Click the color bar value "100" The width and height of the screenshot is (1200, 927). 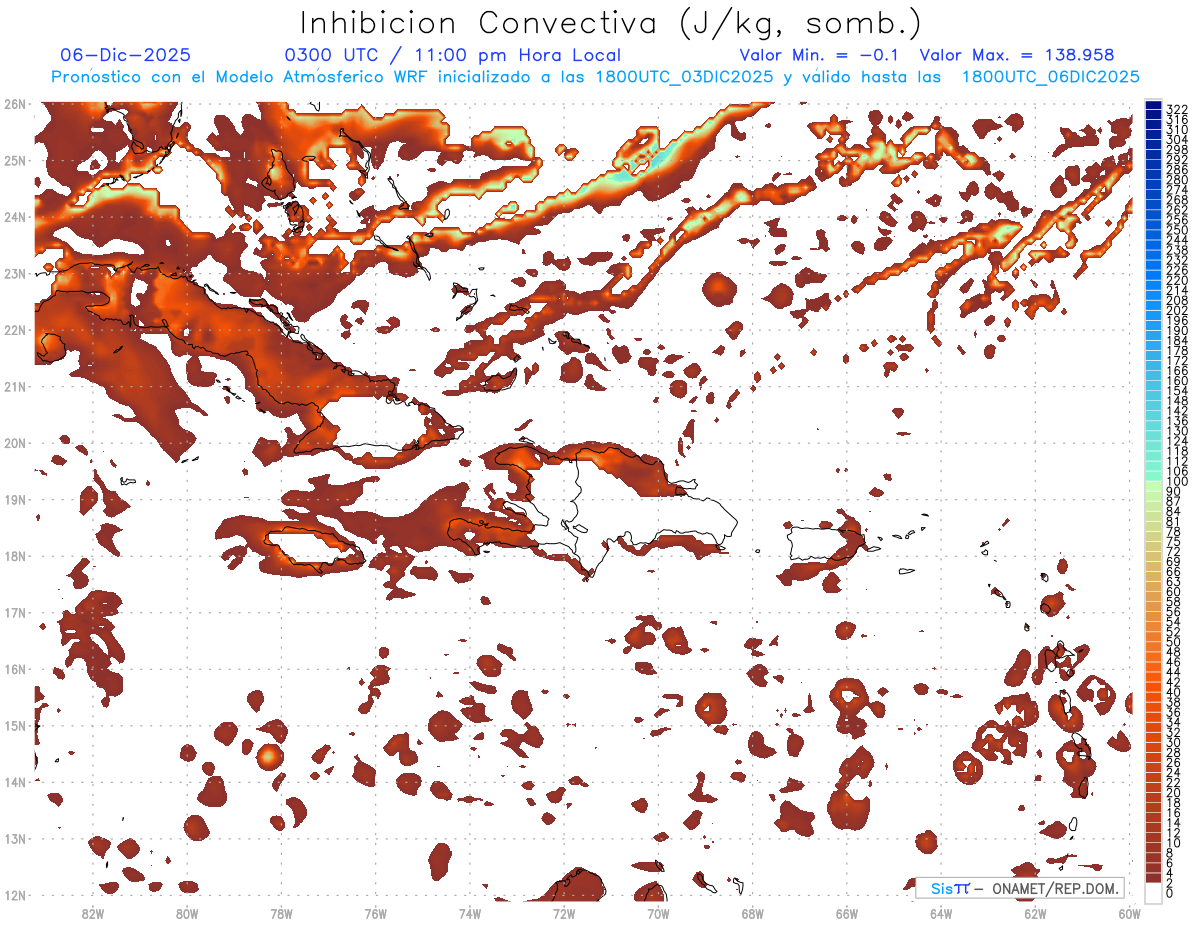[1176, 482]
